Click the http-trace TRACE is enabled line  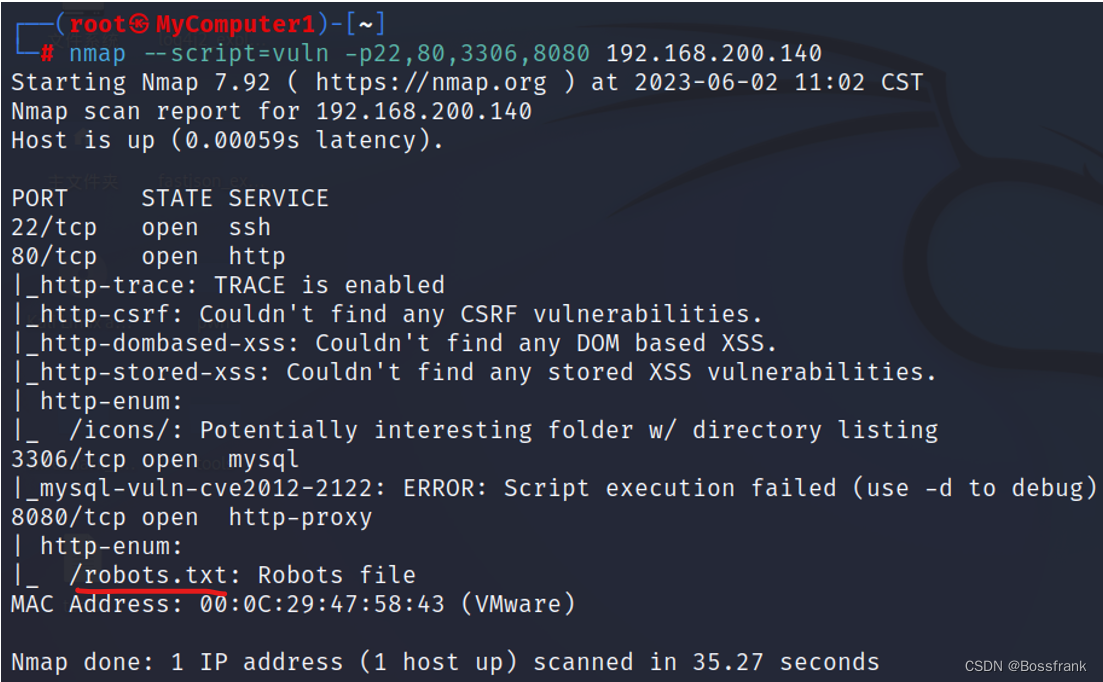click(230, 285)
